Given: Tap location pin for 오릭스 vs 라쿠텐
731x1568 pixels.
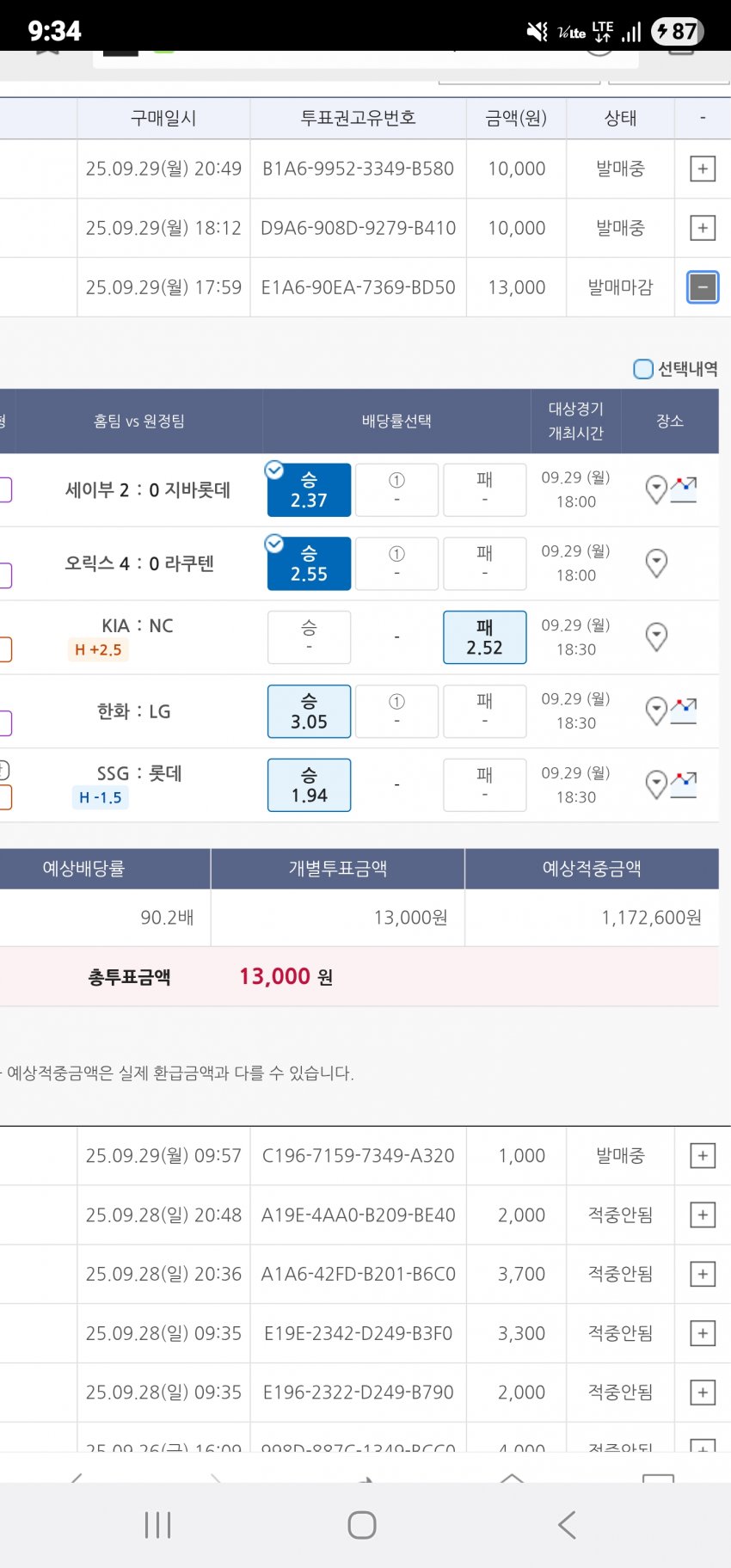Looking at the screenshot, I should pyautogui.click(x=656, y=563).
